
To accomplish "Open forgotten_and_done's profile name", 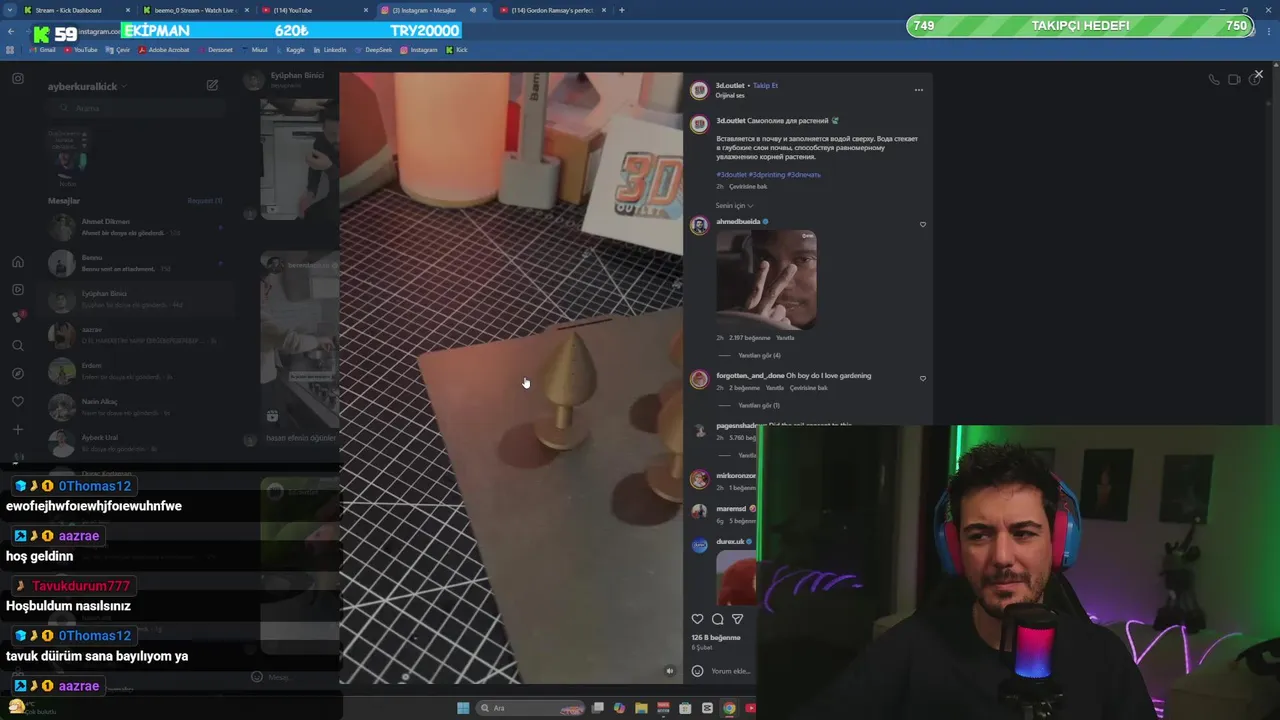I will point(750,376).
